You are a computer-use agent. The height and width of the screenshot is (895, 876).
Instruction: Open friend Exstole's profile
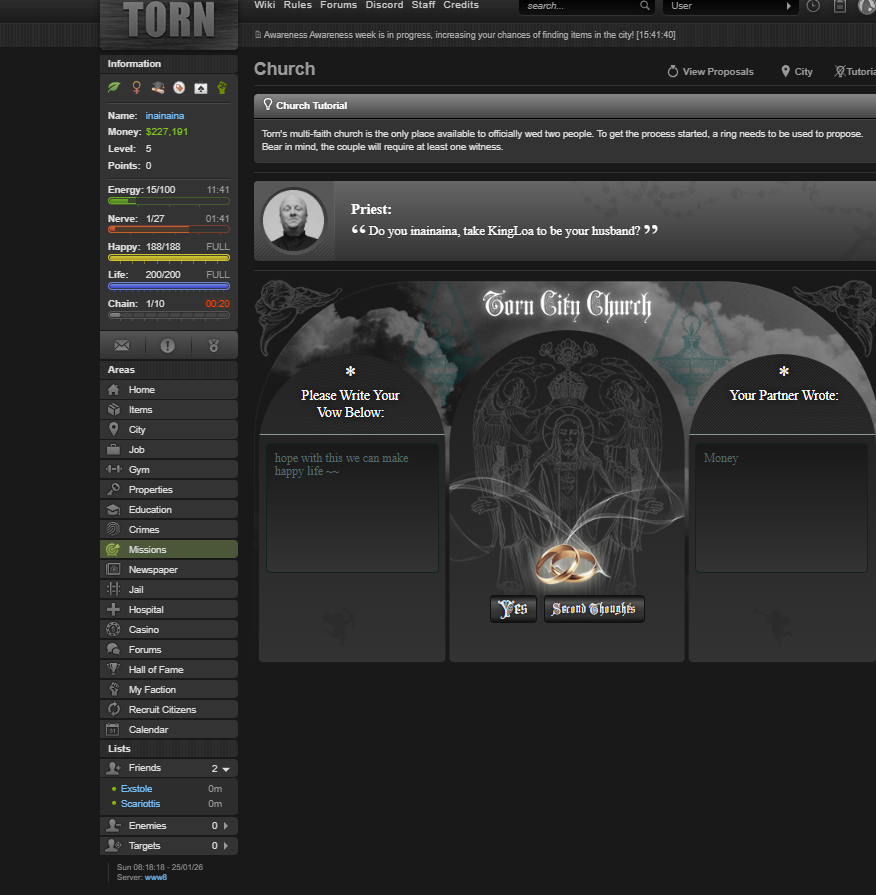pos(136,788)
